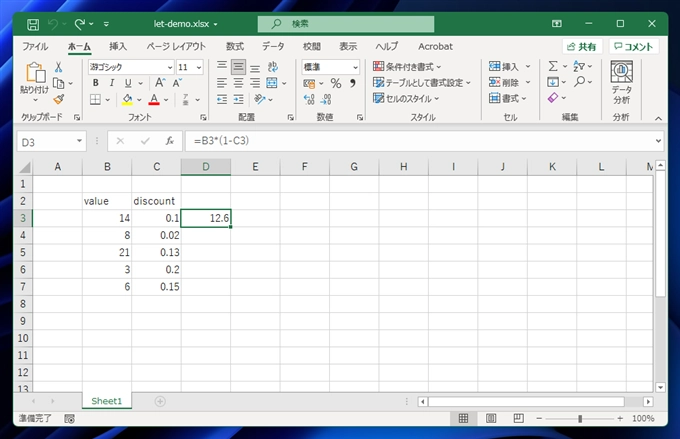This screenshot has width=680, height=439.
Task: Open number format dropdown
Action: click(x=355, y=67)
